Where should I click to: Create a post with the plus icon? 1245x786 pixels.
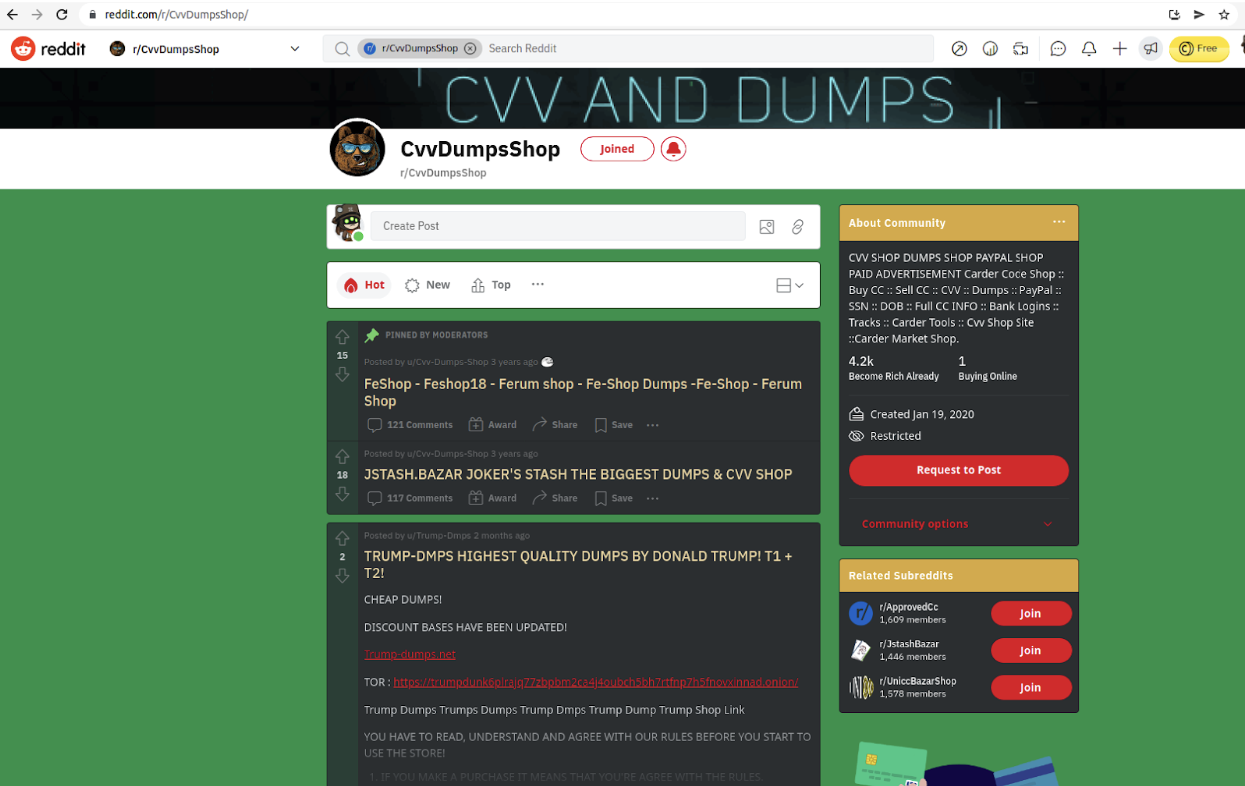point(1120,48)
